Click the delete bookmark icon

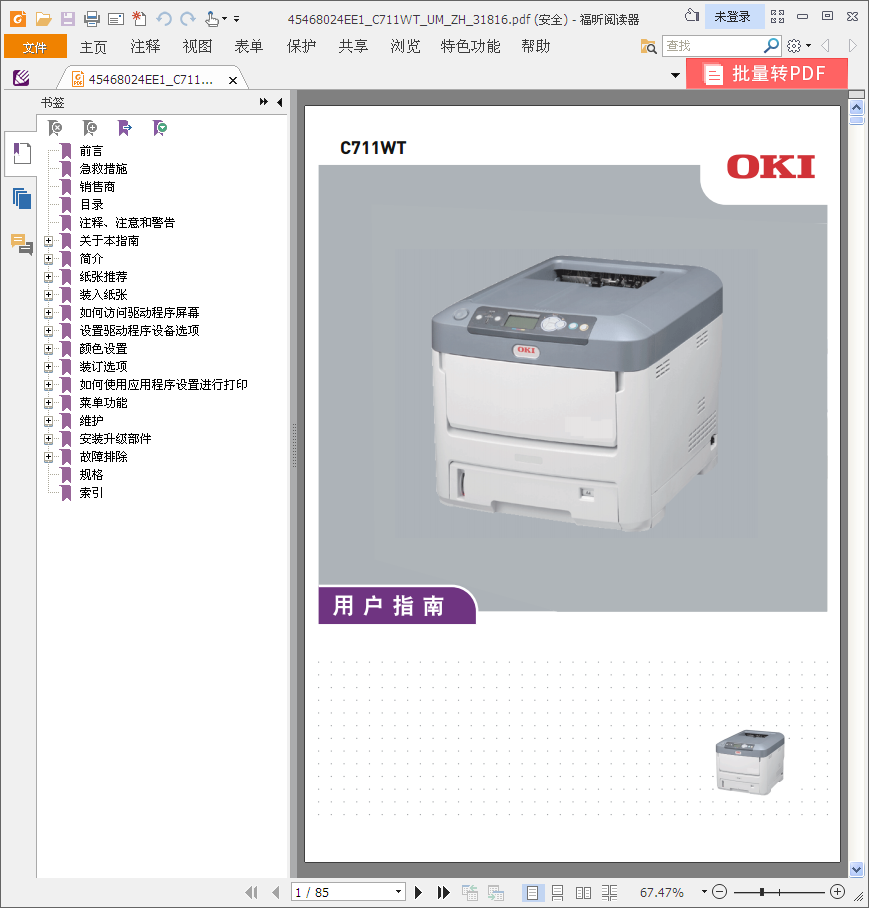(55, 128)
